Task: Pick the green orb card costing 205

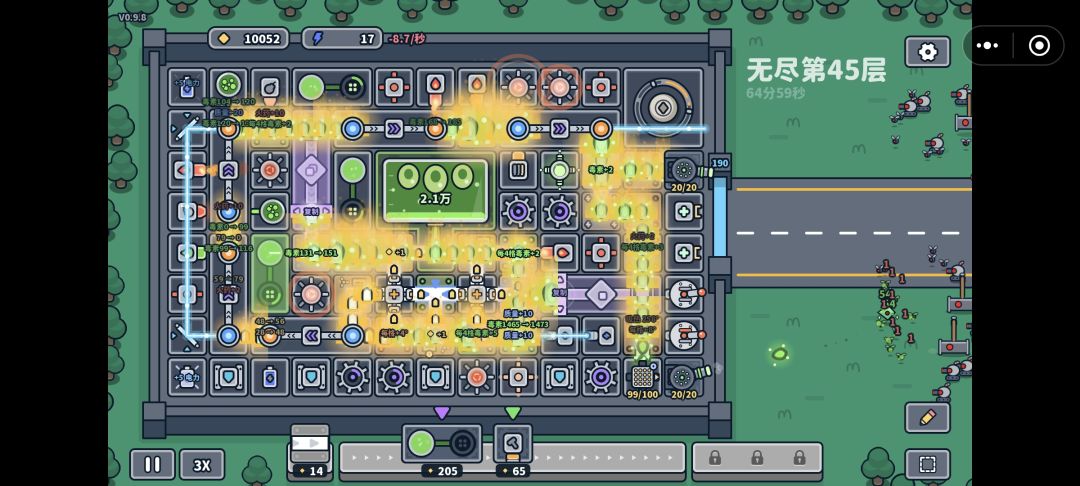Action: [x=442, y=451]
